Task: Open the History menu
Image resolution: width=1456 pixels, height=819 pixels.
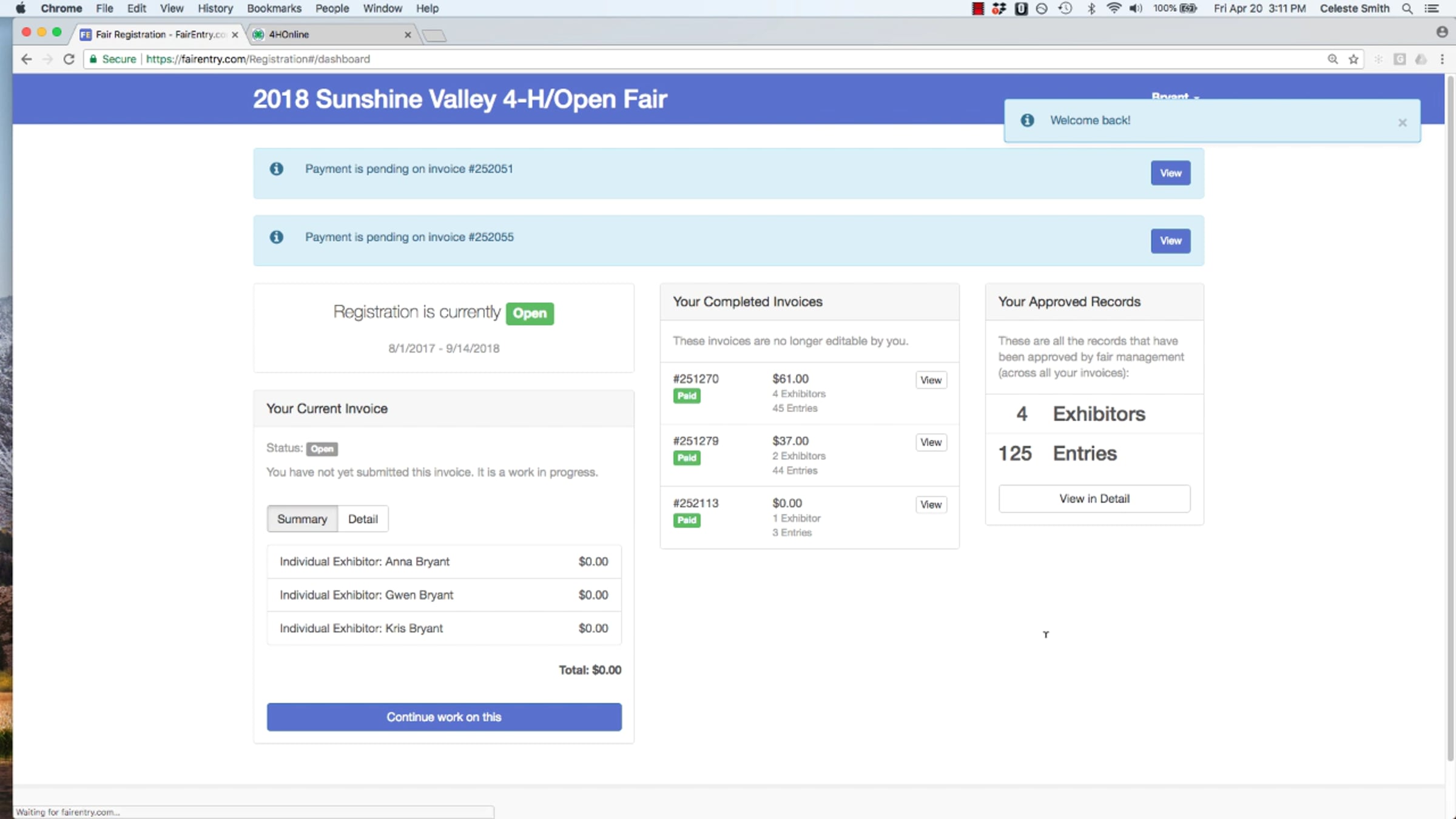Action: [215, 8]
